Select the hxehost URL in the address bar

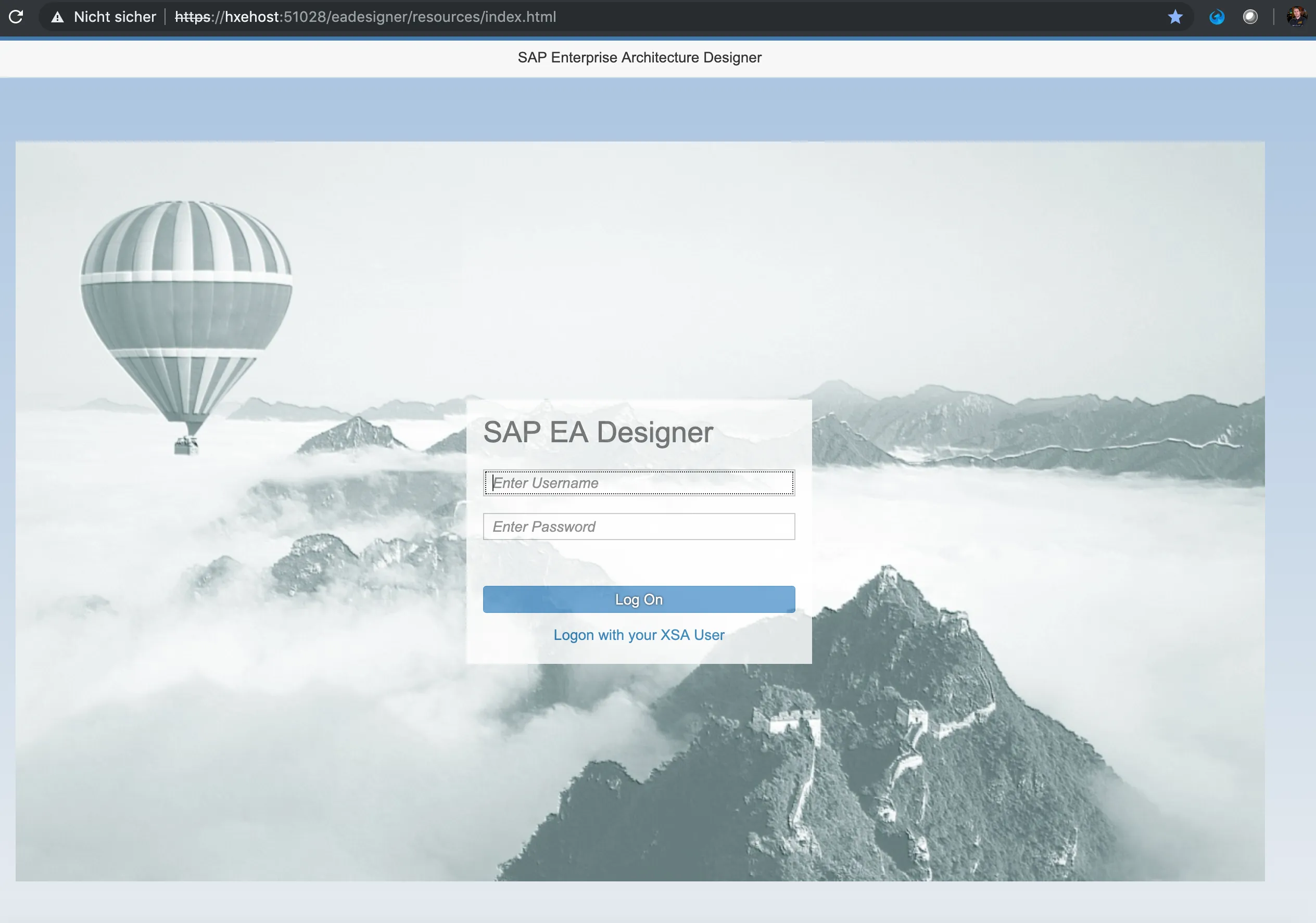[x=365, y=17]
